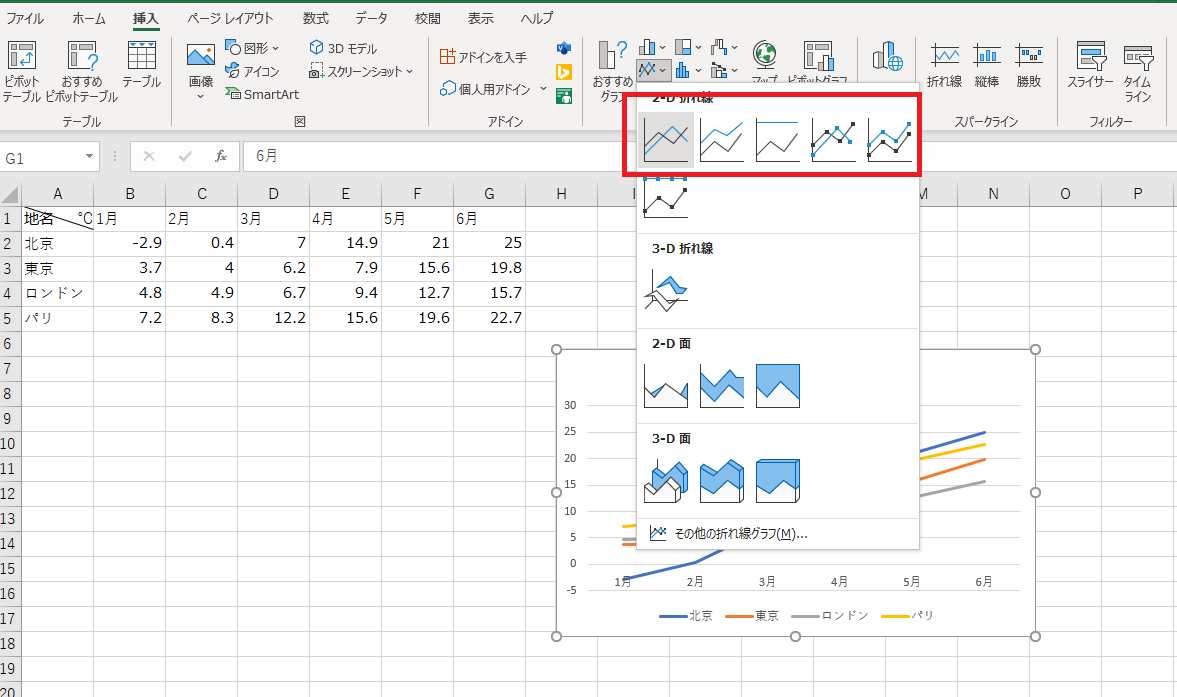Viewport: 1177px width, 697px height.
Task: Click Get Add-ins (アドインを入手)
Action: click(483, 57)
